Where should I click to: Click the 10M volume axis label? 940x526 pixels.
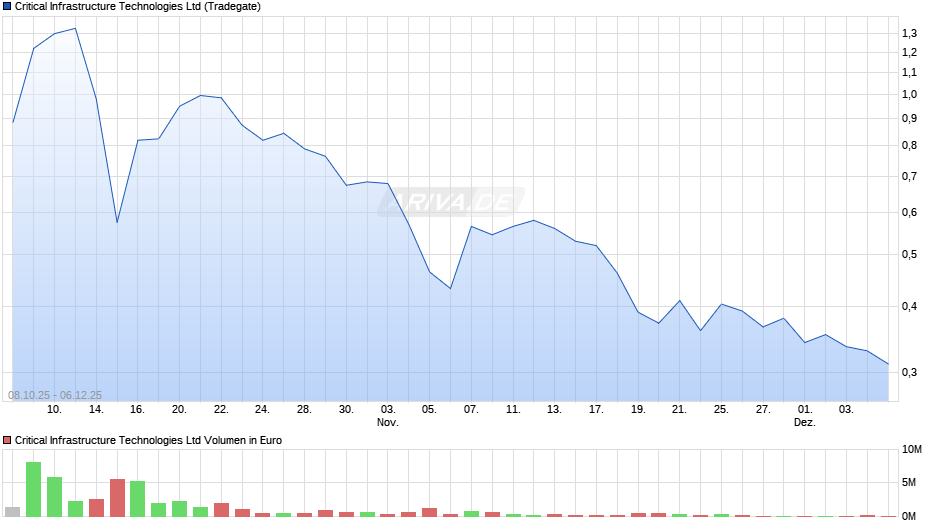click(912, 450)
